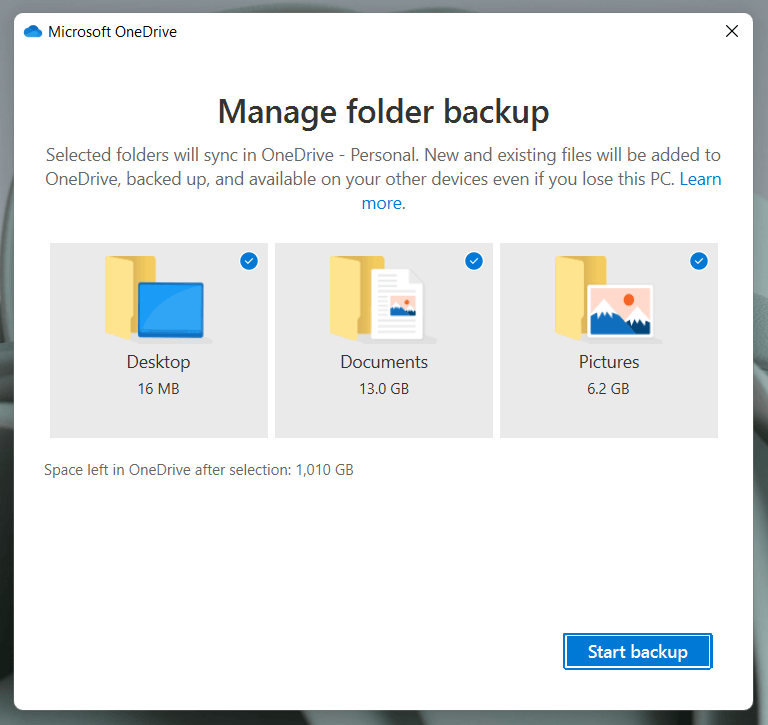The width and height of the screenshot is (768, 725).
Task: Toggle the Pictures folder checkmark off
Action: point(699,261)
